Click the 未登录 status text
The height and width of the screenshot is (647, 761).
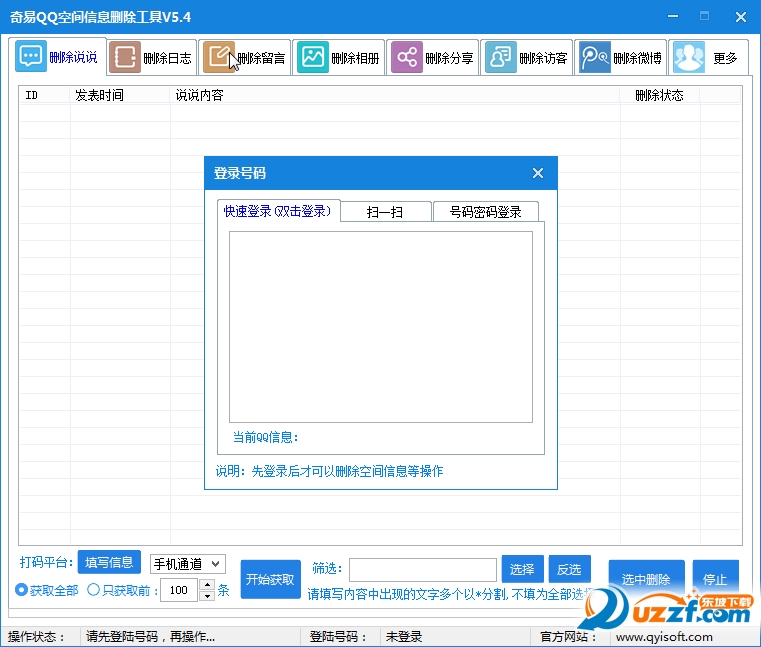[404, 637]
